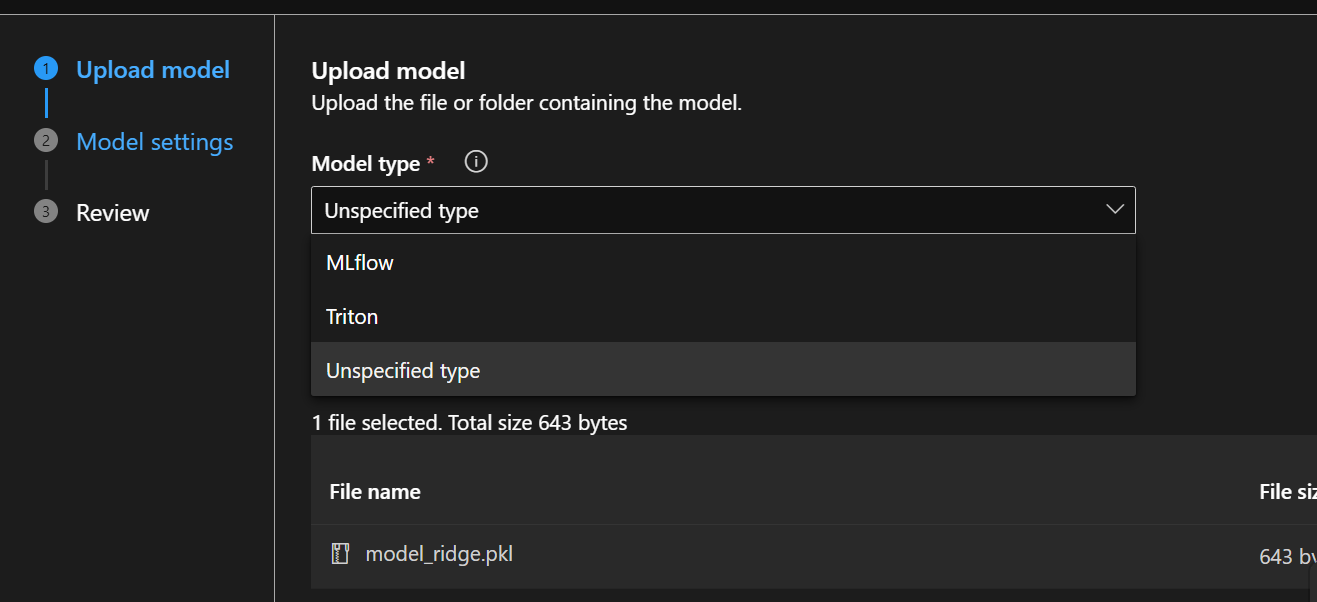Click the step 1 circle indicator

[x=46, y=69]
